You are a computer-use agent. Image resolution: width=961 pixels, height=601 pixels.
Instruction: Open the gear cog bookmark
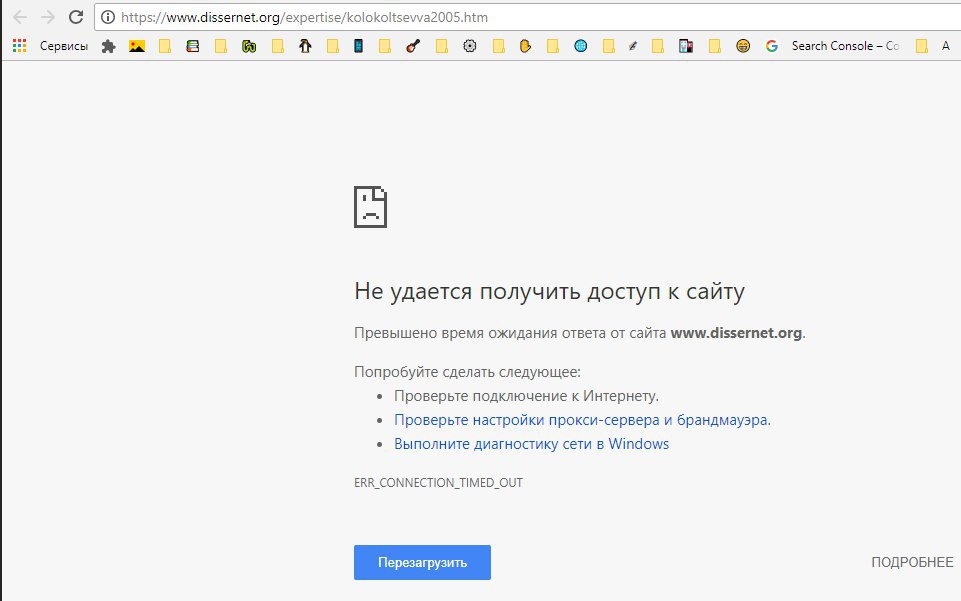click(469, 46)
